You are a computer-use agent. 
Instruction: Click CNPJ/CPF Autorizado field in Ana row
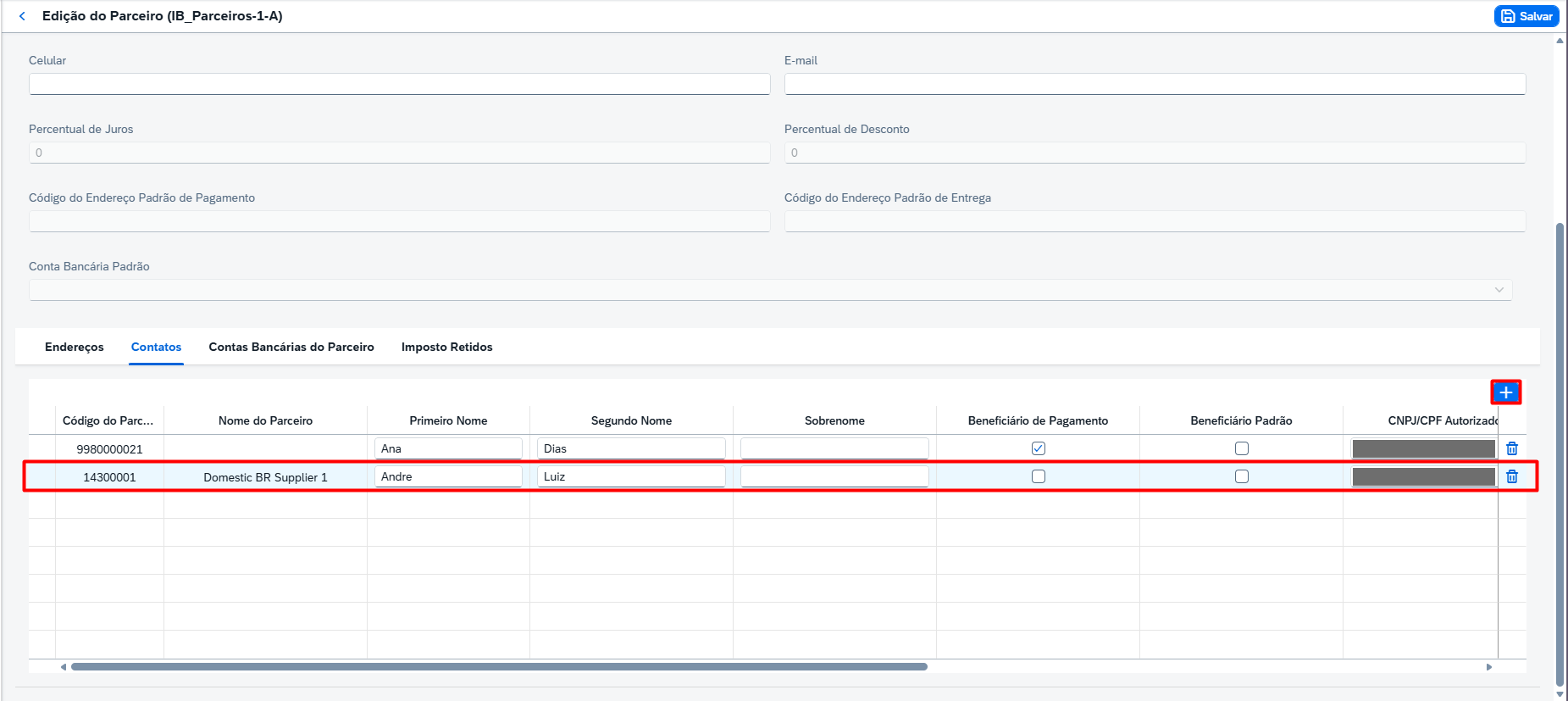point(1424,448)
